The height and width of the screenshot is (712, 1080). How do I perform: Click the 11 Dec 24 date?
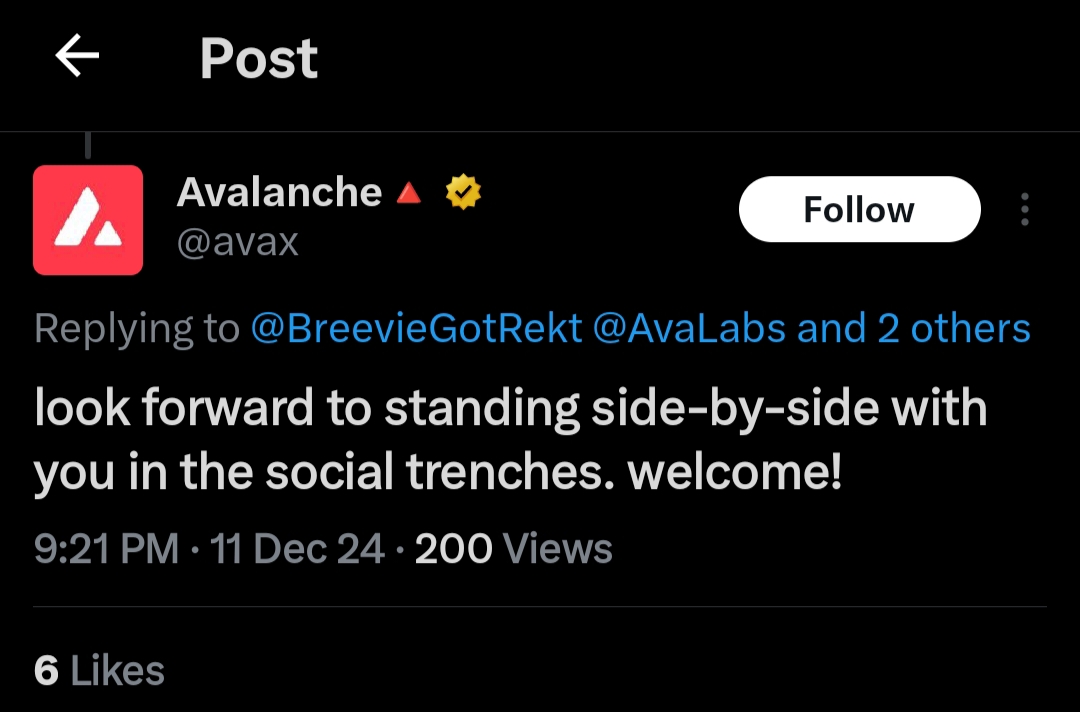298,548
